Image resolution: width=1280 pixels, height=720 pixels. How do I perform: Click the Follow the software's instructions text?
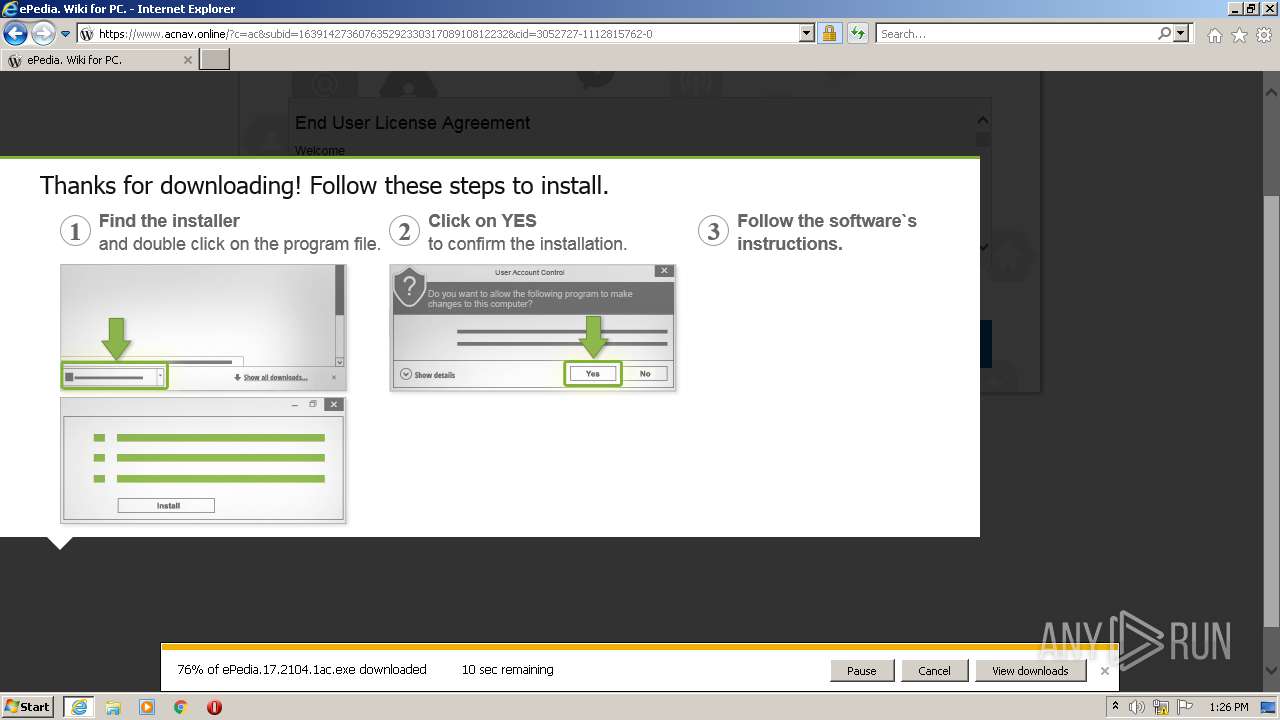(x=827, y=232)
